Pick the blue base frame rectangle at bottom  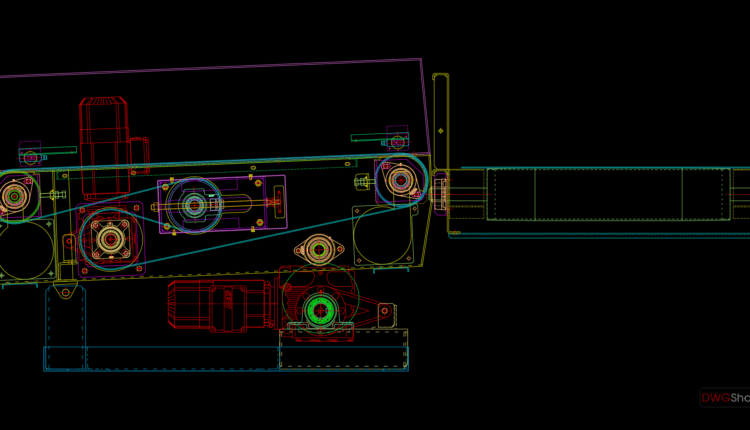(x=226, y=358)
